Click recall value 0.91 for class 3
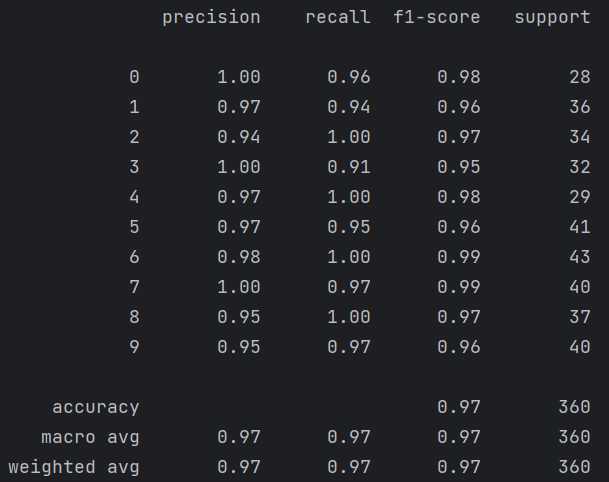609x482 pixels. coord(348,167)
